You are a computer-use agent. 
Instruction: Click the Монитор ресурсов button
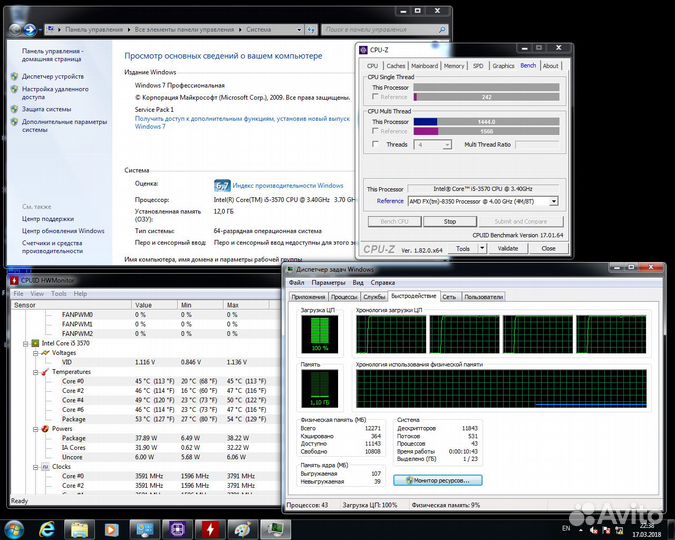point(438,480)
